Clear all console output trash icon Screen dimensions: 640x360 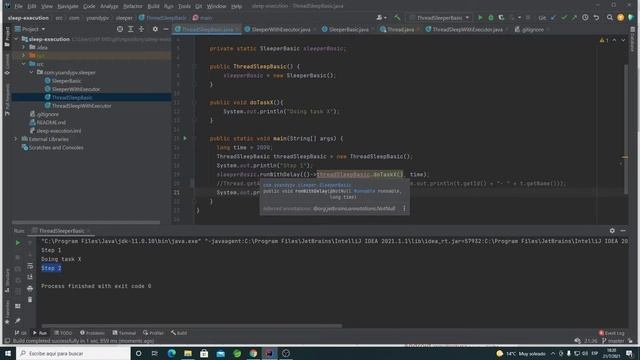(x=30, y=299)
